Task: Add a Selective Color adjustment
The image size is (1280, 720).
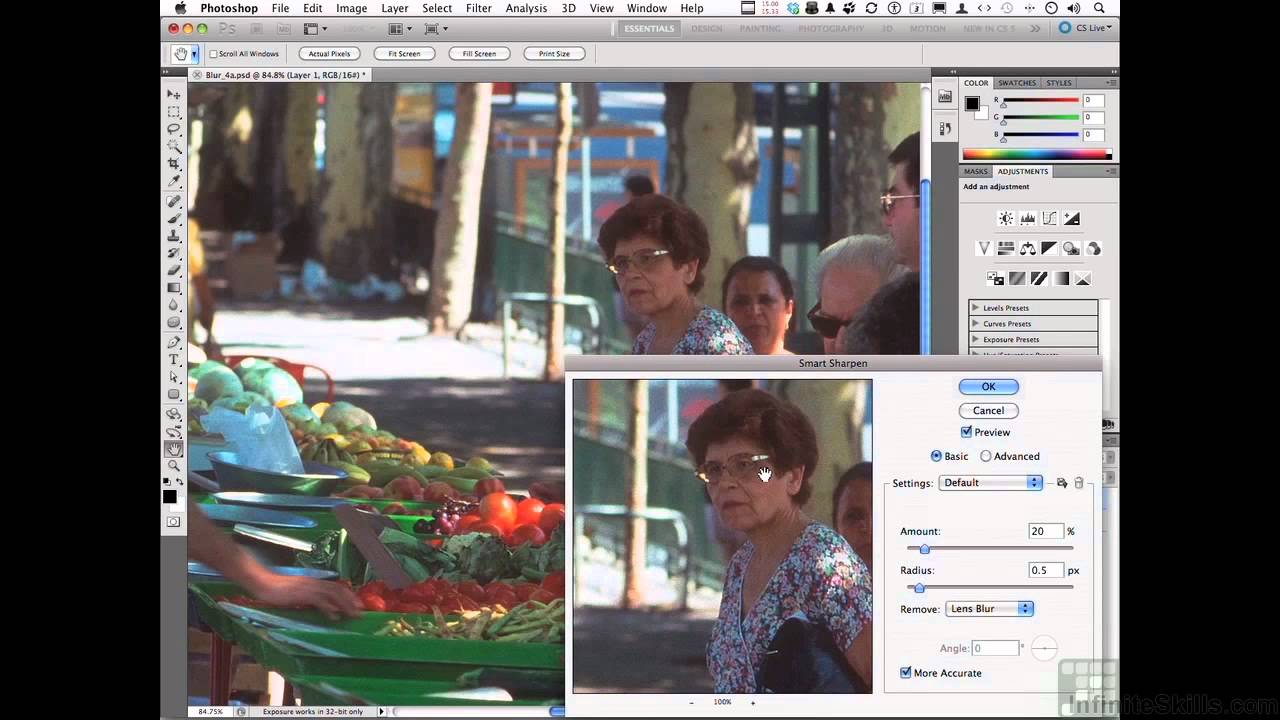Action: (1083, 279)
